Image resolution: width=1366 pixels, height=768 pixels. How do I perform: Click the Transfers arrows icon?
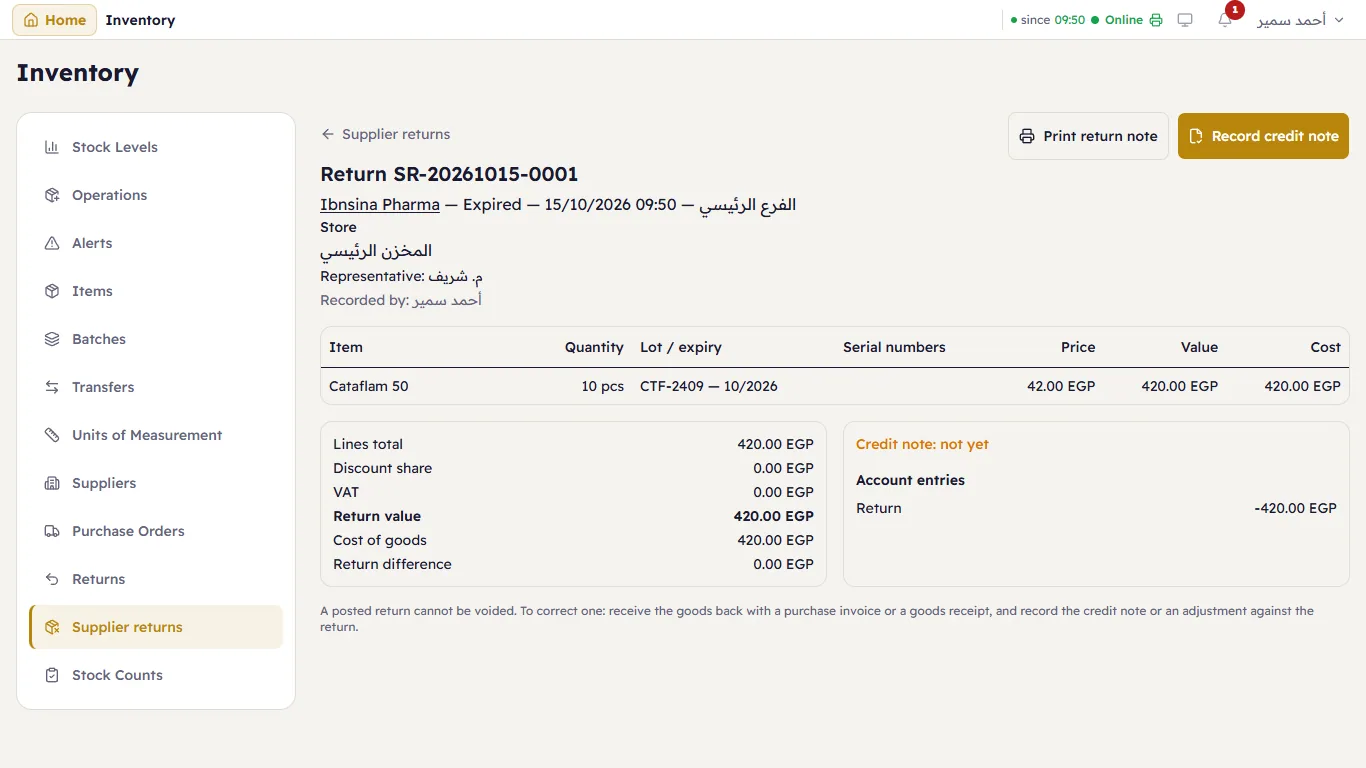pyautogui.click(x=52, y=387)
